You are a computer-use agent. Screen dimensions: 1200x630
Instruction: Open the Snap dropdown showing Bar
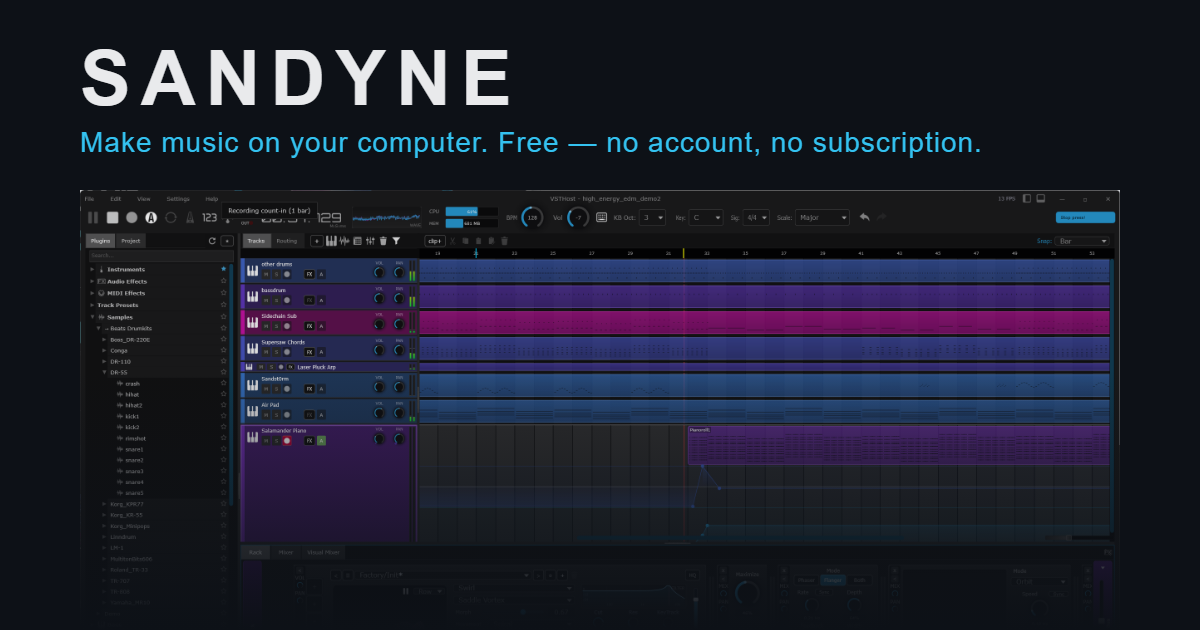tap(1083, 241)
